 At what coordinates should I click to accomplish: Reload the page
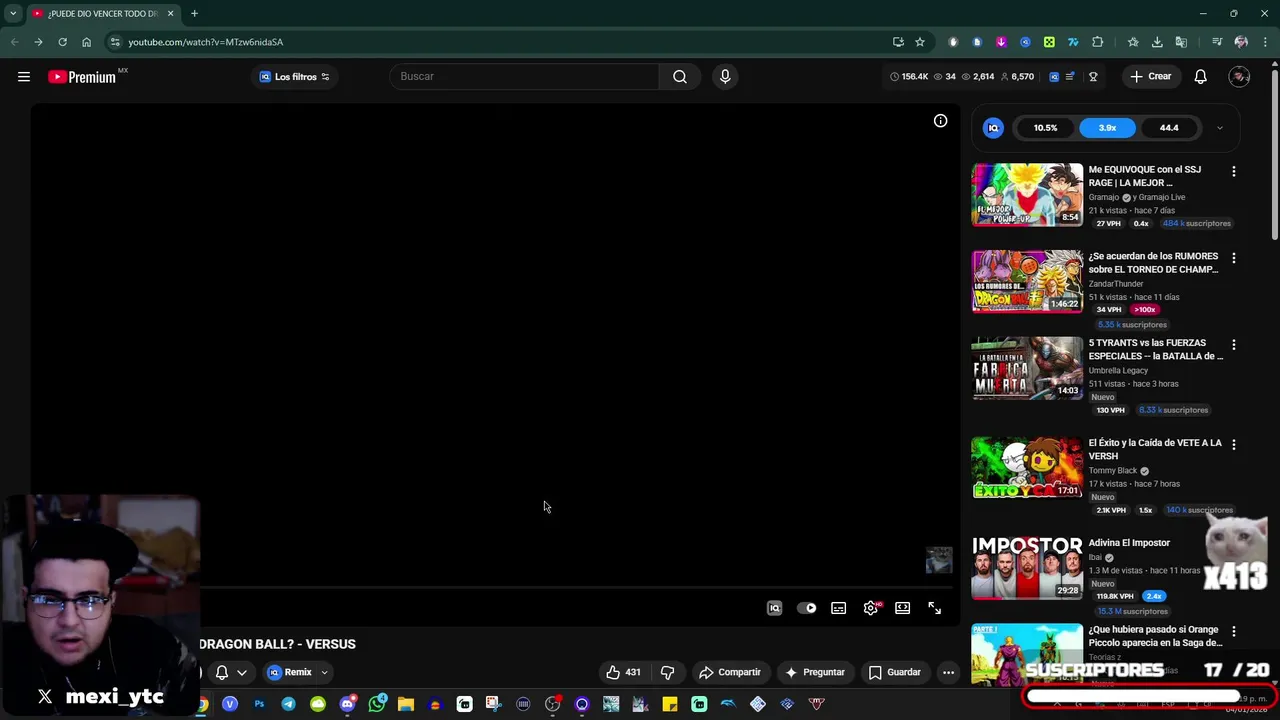point(62,42)
